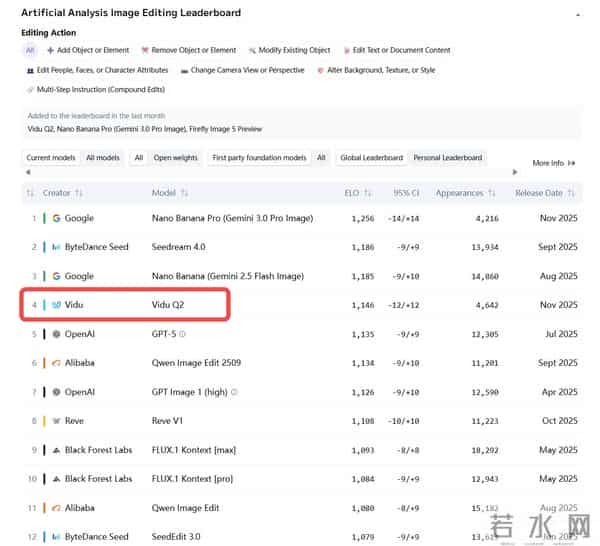Click the All editing action pill
Viewport: 600px width, 546px height.
coord(30,50)
